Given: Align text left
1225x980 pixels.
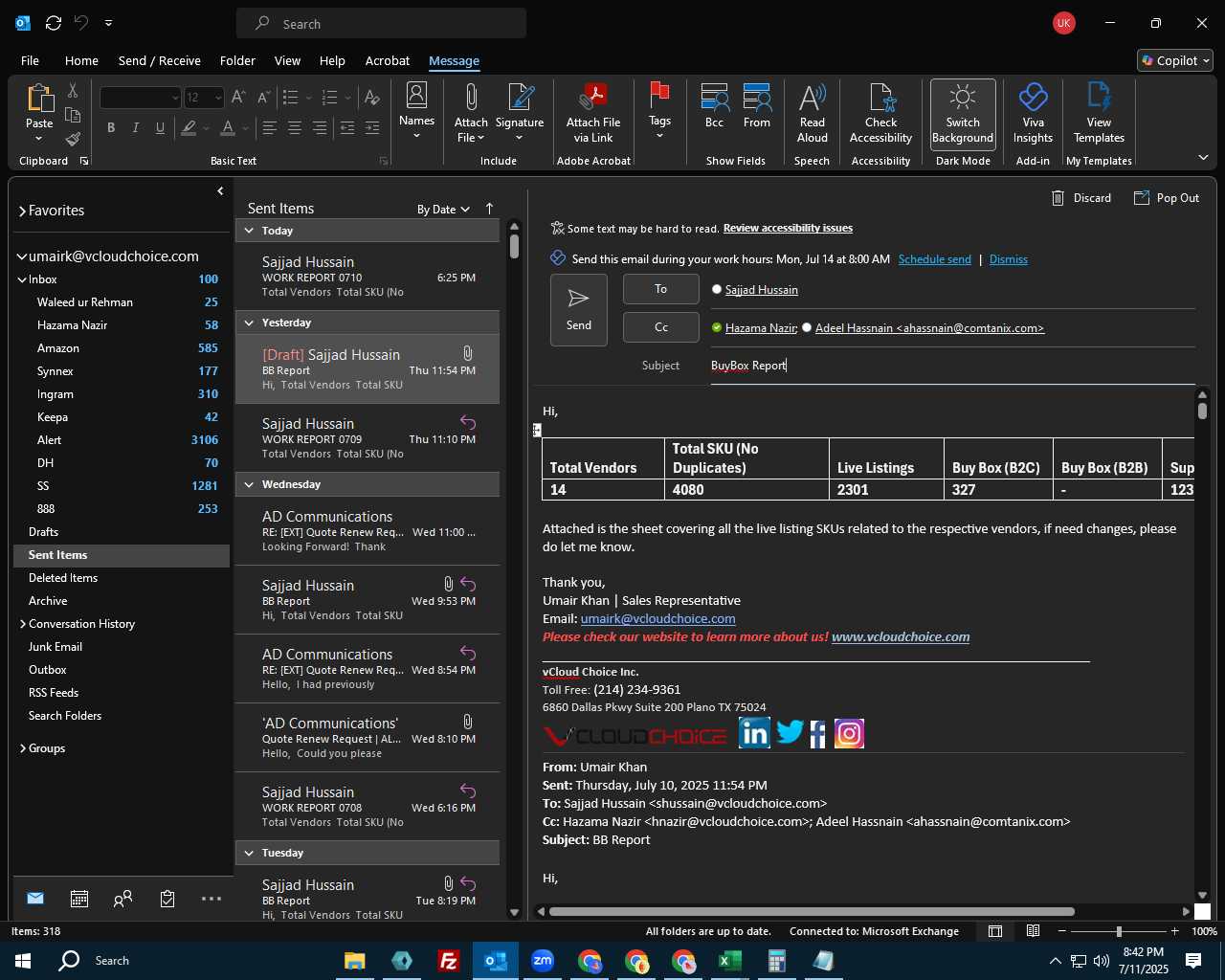Looking at the screenshot, I should (x=270, y=128).
